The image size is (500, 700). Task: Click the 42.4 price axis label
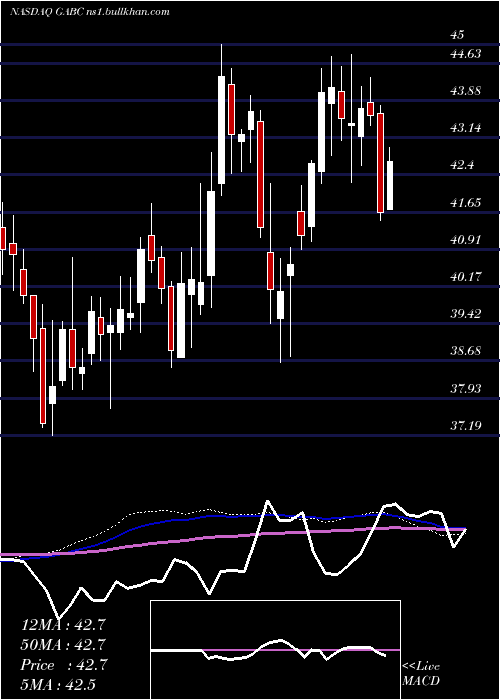tap(462, 165)
